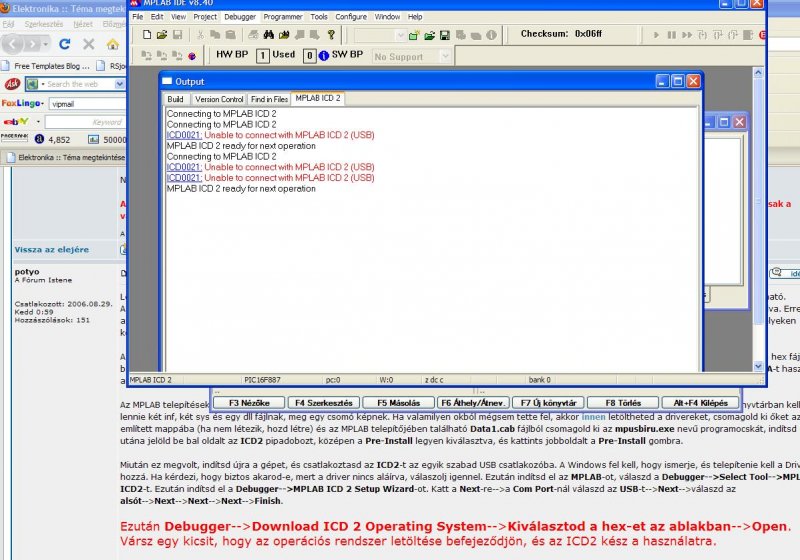The height and width of the screenshot is (560, 800).
Task: Open file using yellow folder toolbar icon
Action: 162,35
